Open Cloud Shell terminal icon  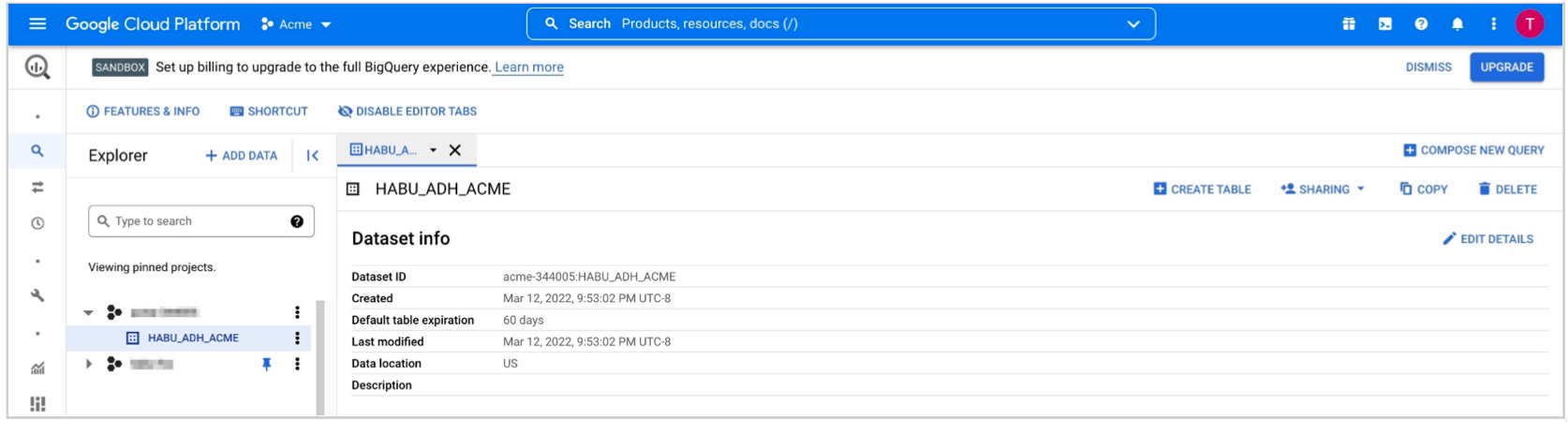coord(1384,24)
